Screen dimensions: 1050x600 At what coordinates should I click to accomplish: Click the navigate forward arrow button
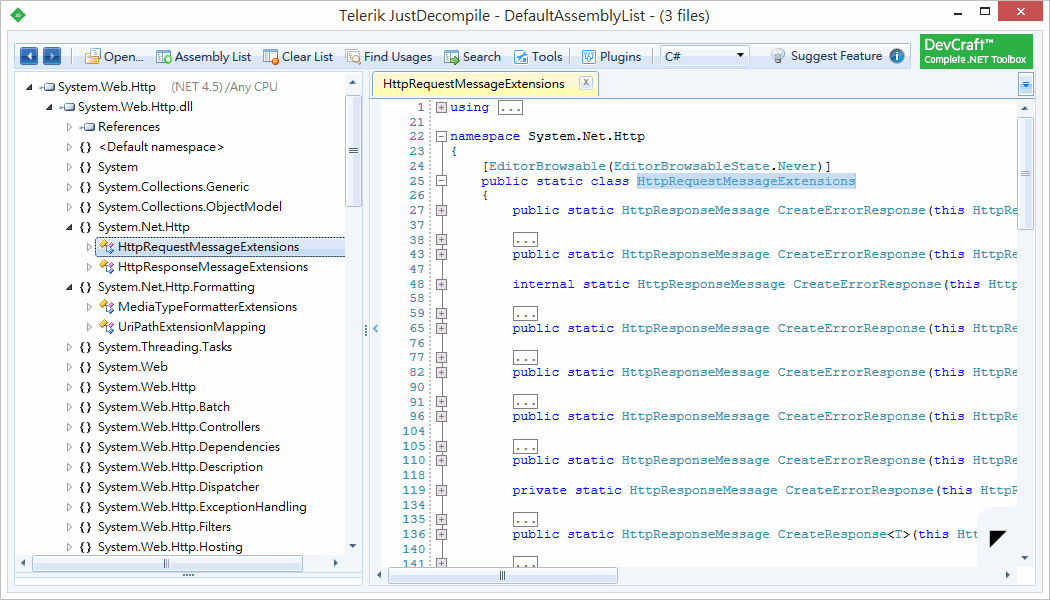click(52, 56)
